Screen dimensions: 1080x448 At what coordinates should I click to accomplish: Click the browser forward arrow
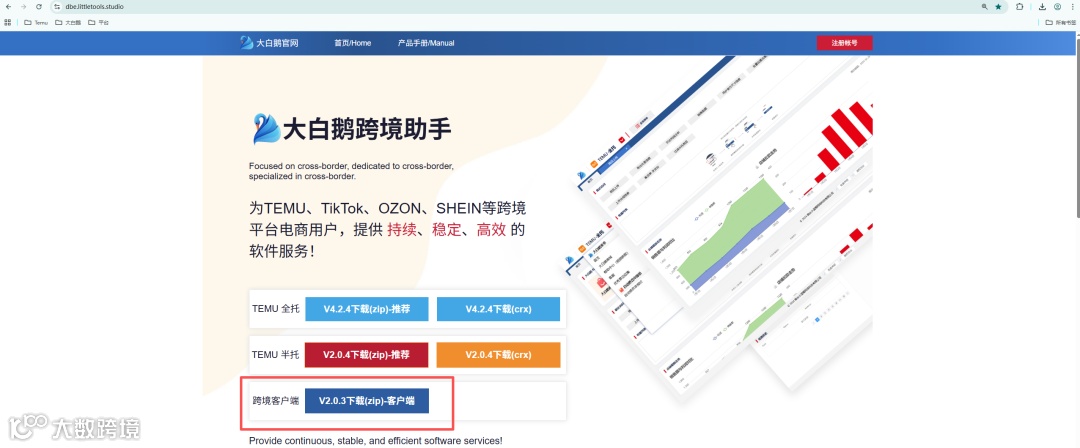tap(23, 6)
